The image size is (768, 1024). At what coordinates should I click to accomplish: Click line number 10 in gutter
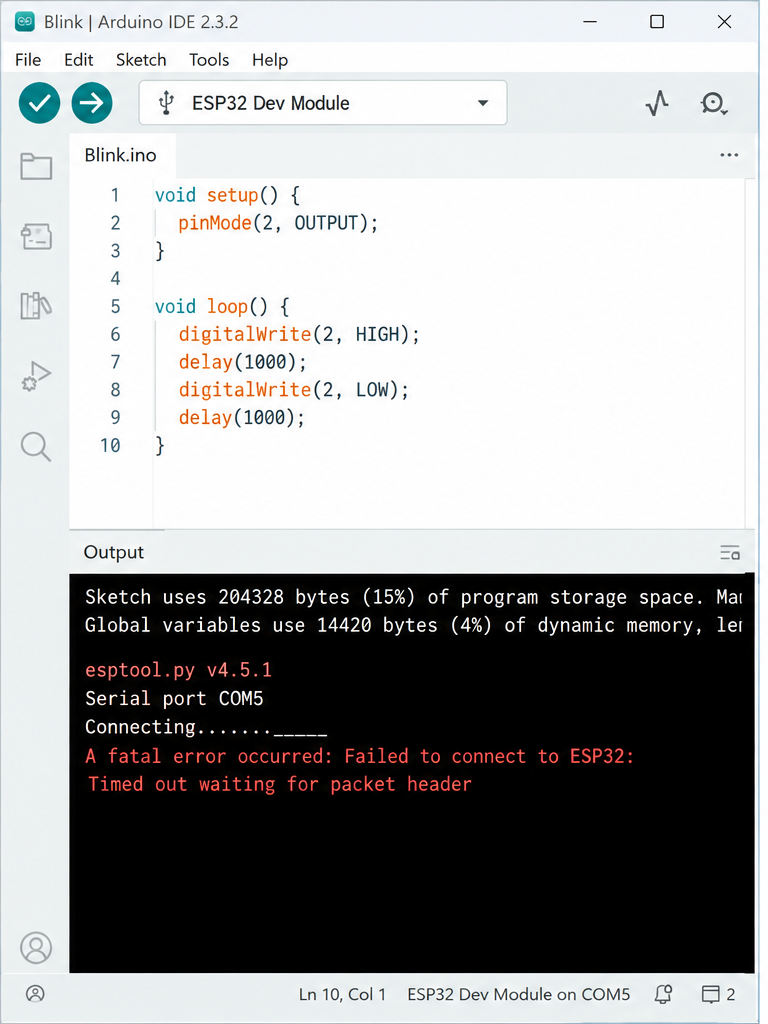pyautogui.click(x=110, y=445)
